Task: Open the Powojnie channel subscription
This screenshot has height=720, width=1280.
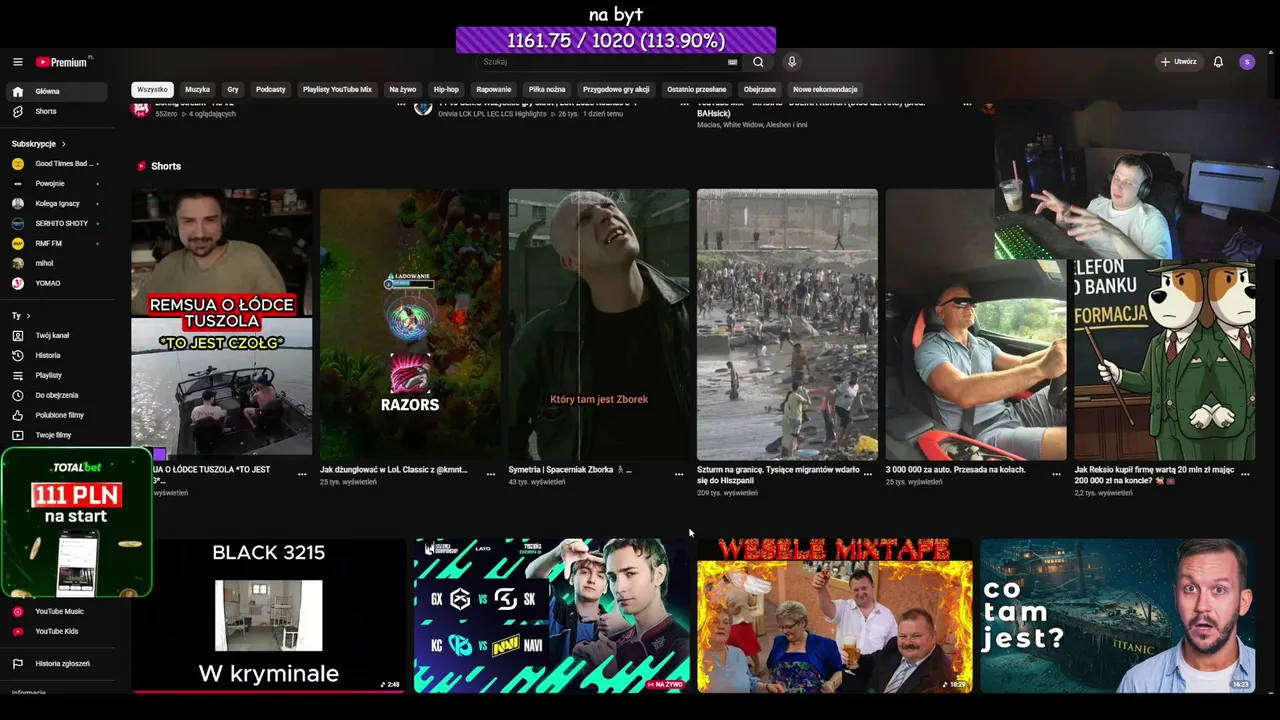Action: pyautogui.click(x=55, y=183)
